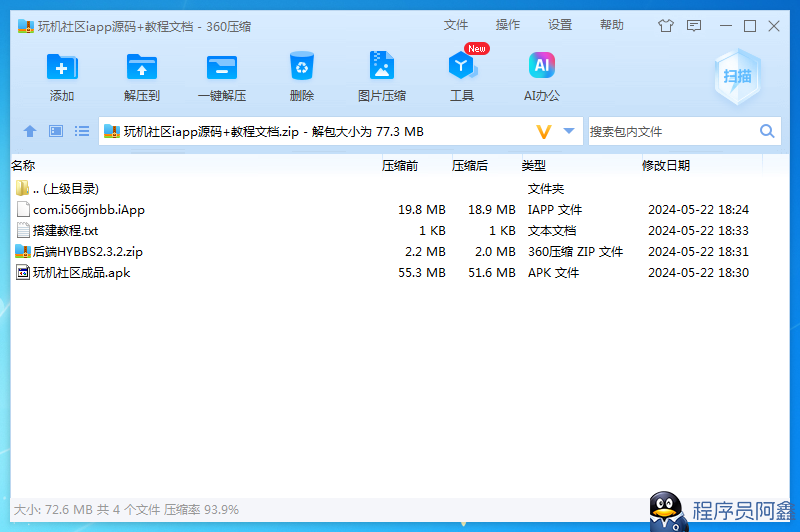
Task: Click the 360压缩 ZIP 文件 type cell
Action: [575, 251]
